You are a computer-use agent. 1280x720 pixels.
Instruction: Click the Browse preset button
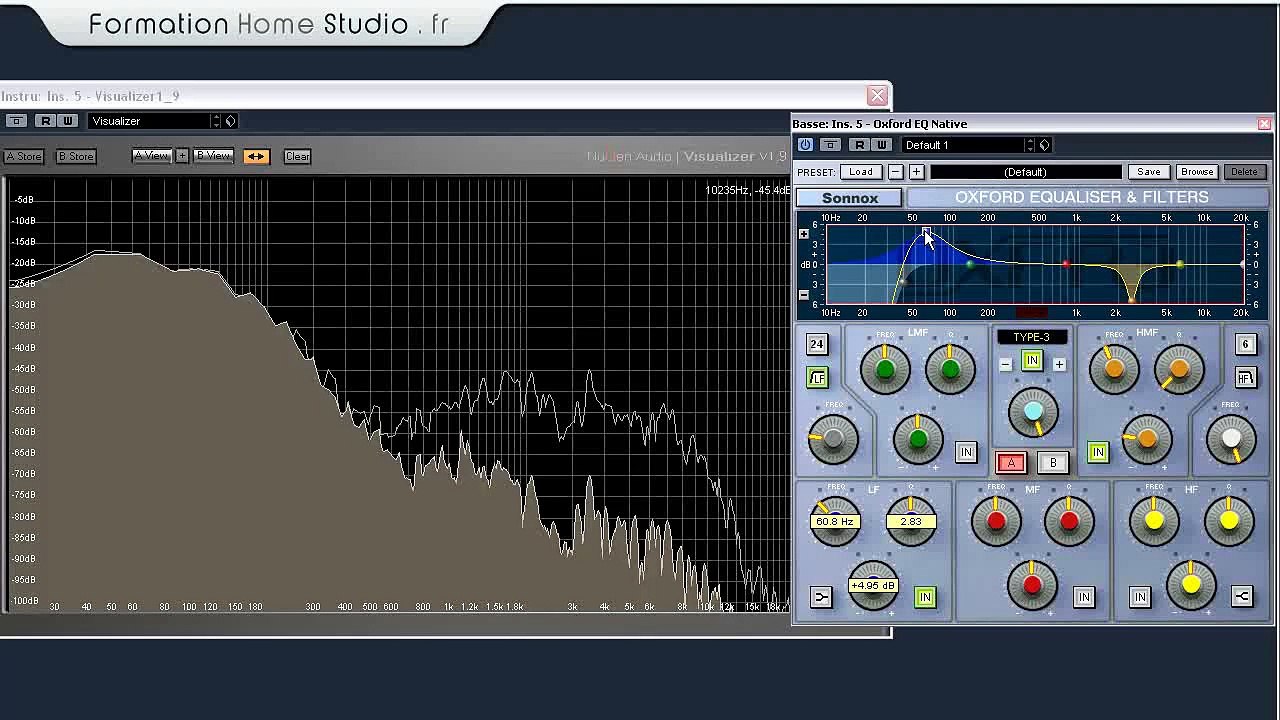(x=1197, y=172)
